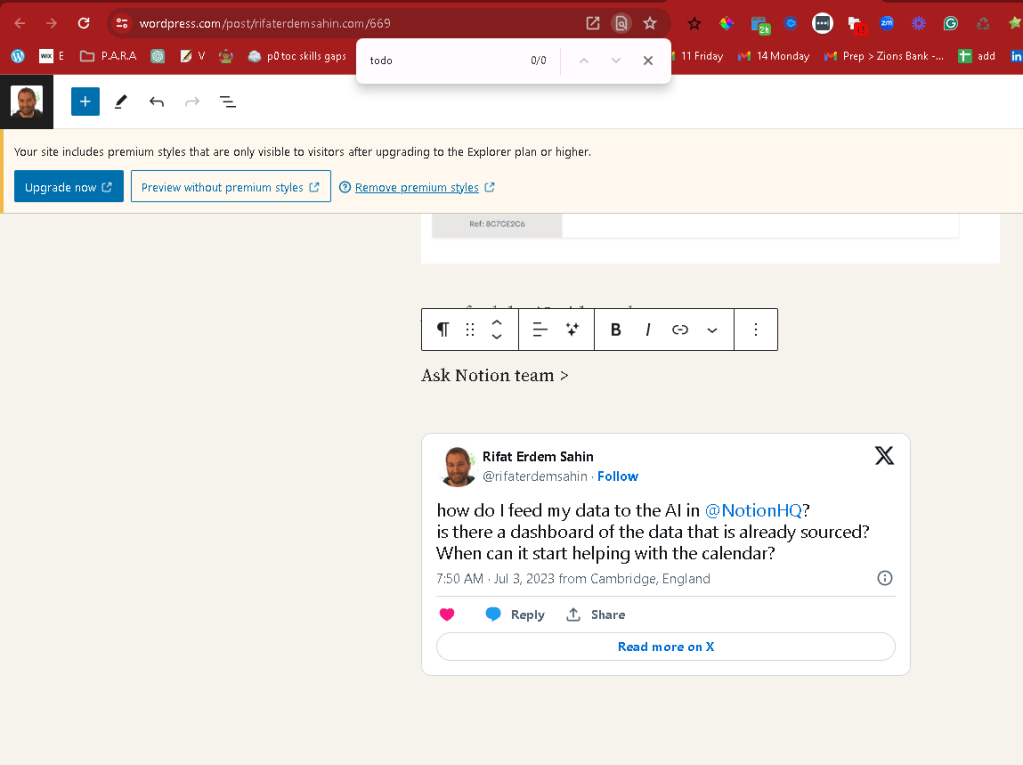Click find-in-page icon in address bar
This screenshot has height=765, width=1023.
[621, 23]
